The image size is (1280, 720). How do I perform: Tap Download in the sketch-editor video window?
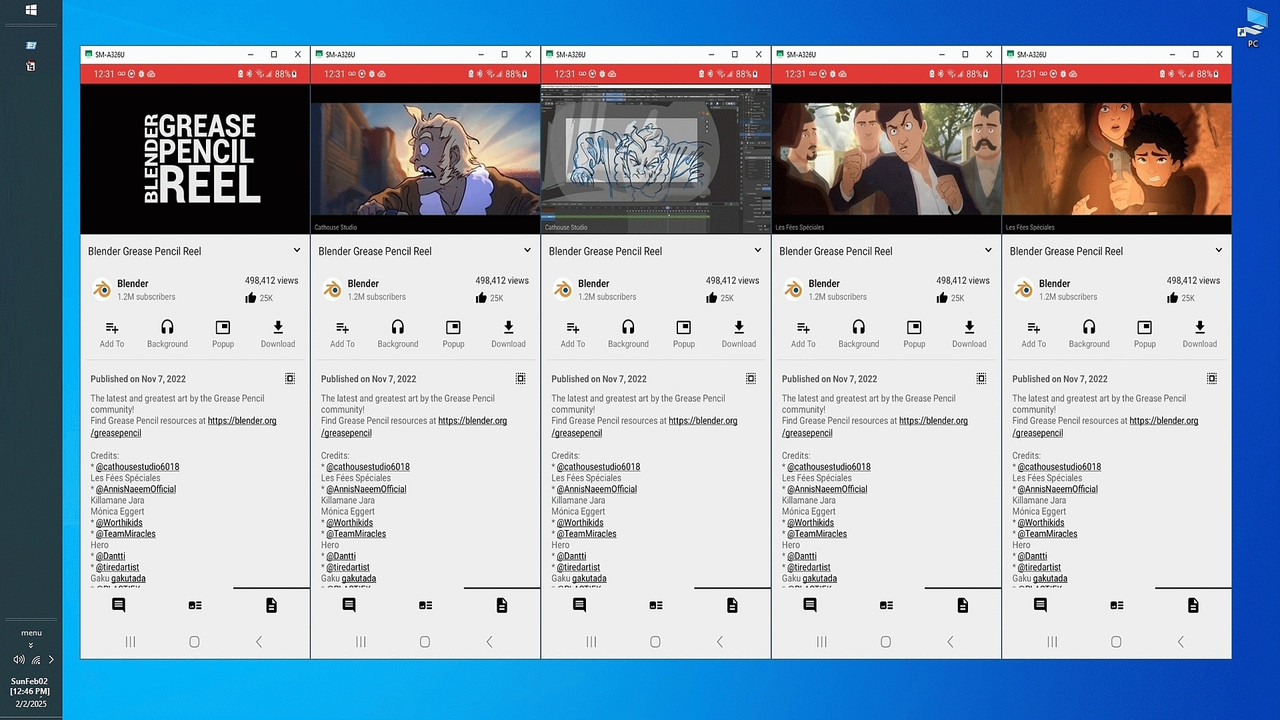tap(739, 334)
